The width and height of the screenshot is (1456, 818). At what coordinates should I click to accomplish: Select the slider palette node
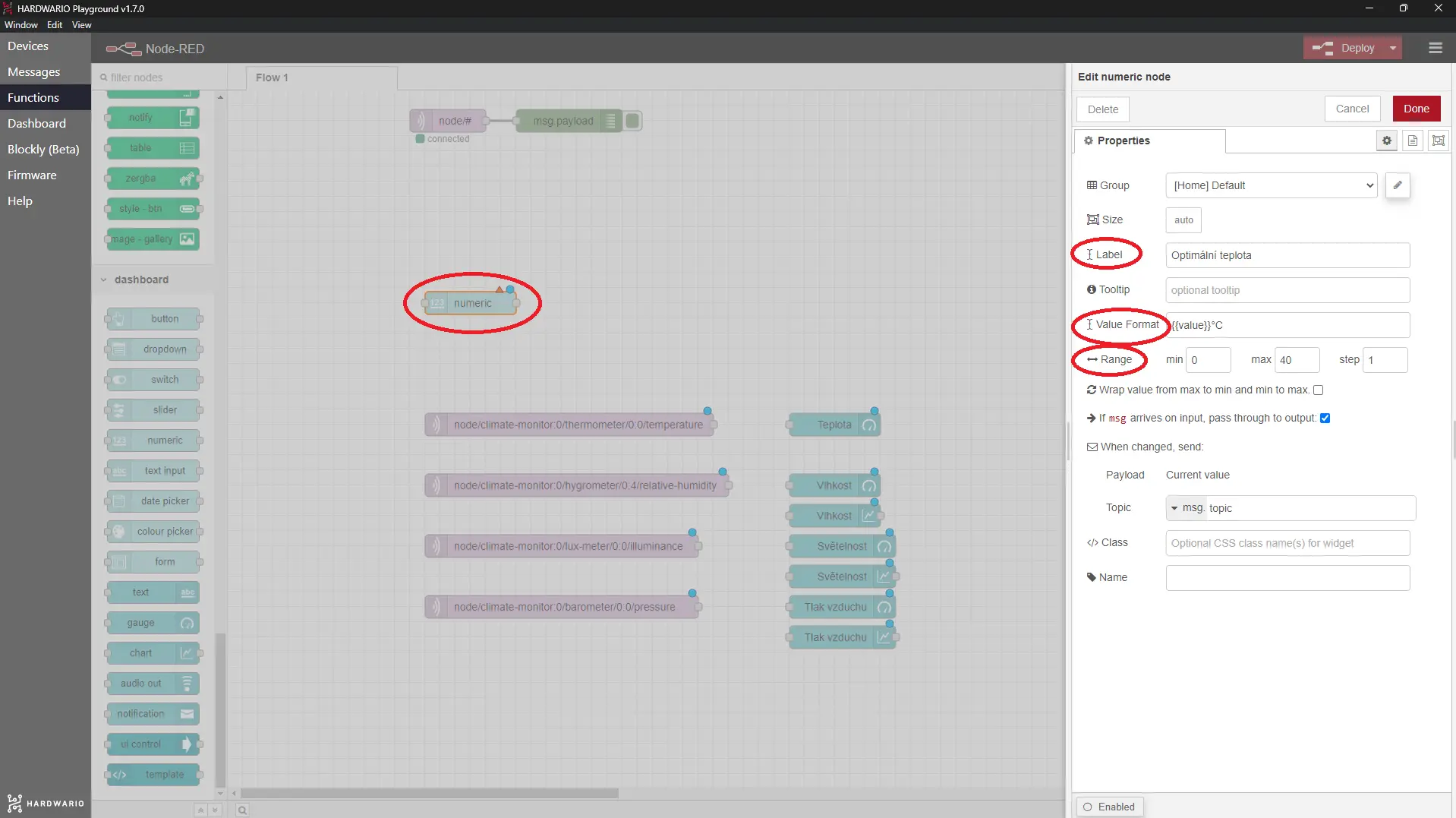click(x=154, y=410)
